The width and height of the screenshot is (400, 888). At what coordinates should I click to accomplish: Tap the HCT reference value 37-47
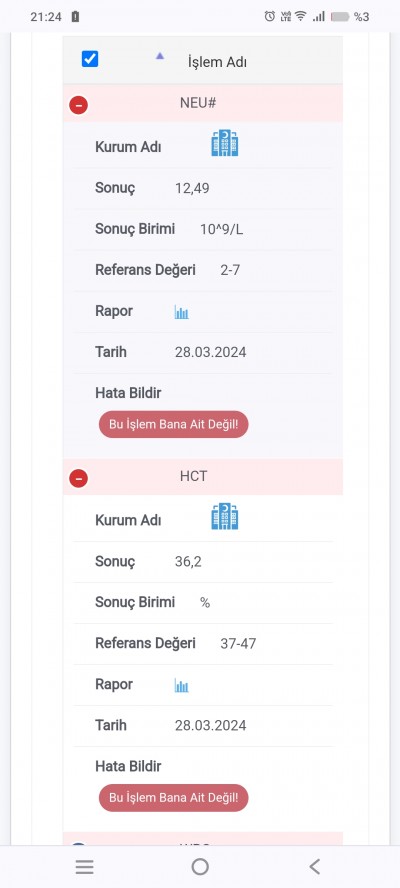238,644
